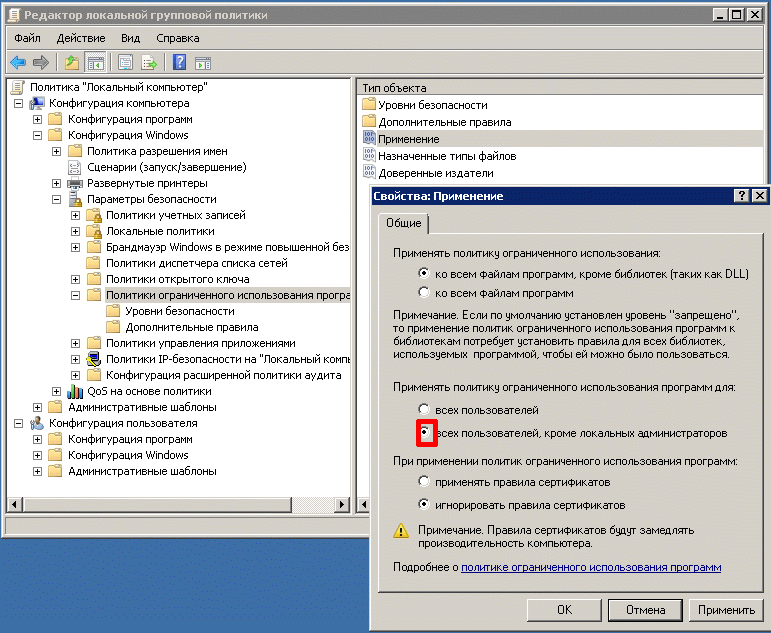Click the 'Дополнительные правила' folder icon in right pane
Viewport: 771px width, 633px height.
[369, 121]
